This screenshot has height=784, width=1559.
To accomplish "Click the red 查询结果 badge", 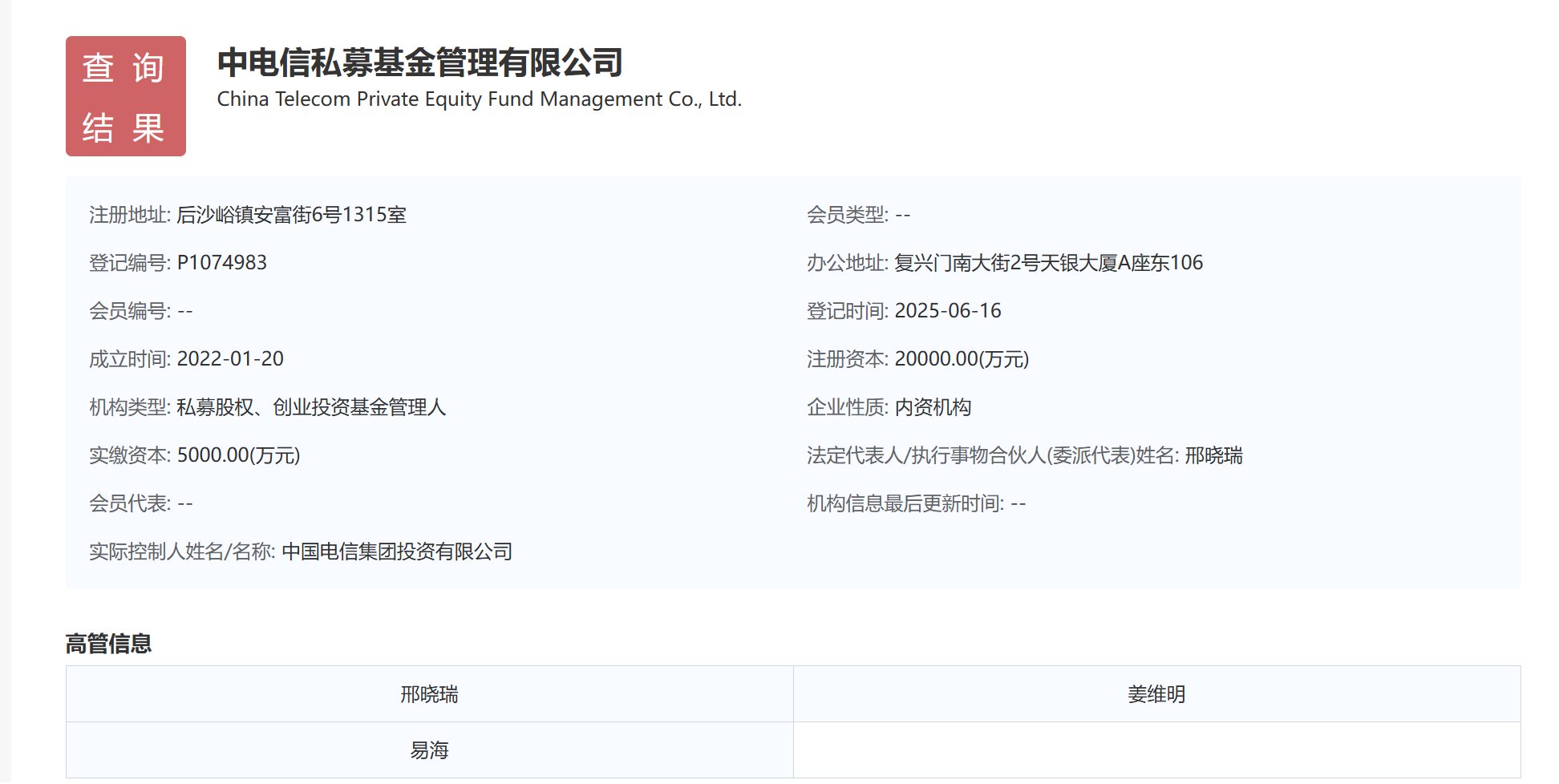I will click(x=126, y=96).
